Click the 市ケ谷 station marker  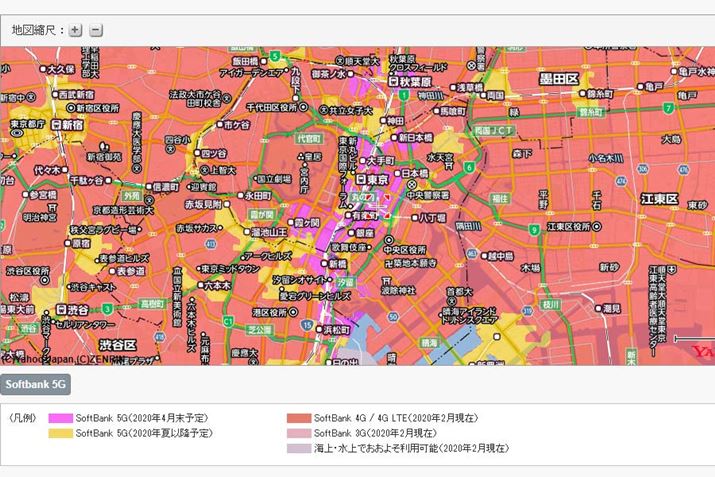219,124
